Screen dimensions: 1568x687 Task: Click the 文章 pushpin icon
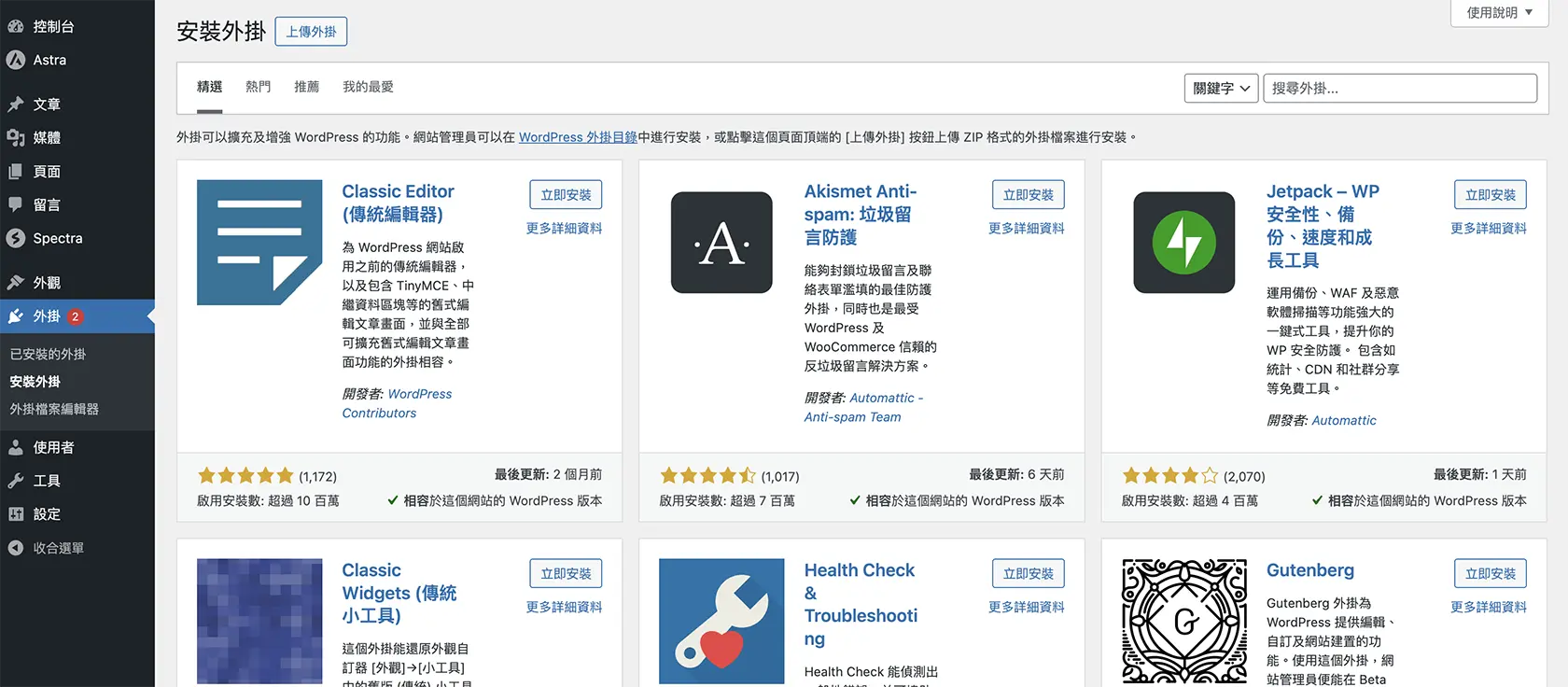16,105
